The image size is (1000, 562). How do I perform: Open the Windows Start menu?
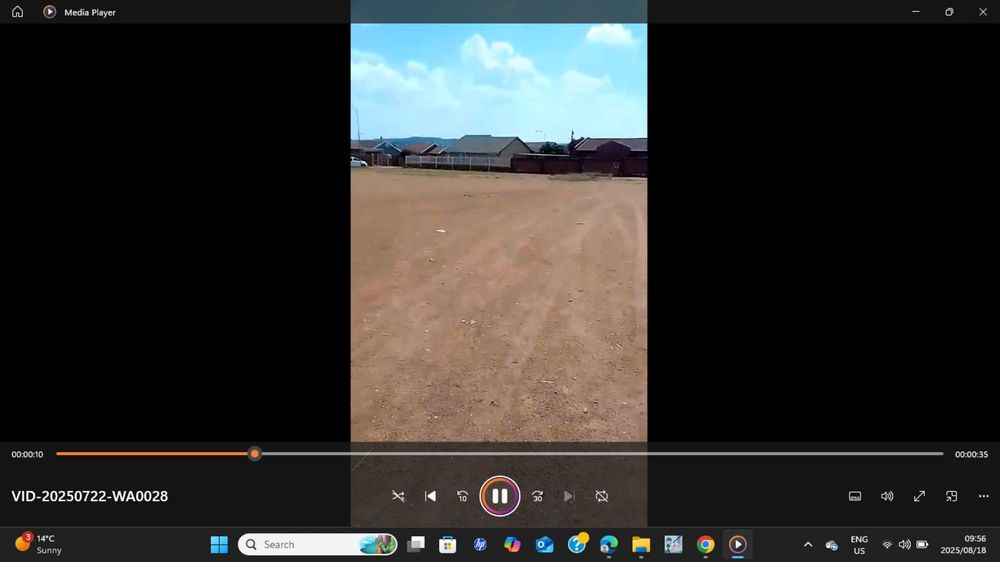coord(219,545)
